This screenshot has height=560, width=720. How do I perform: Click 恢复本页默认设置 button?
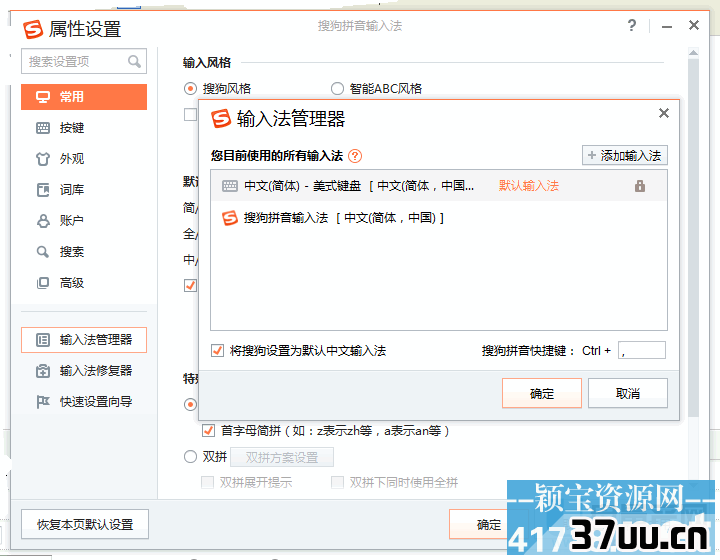click(85, 524)
